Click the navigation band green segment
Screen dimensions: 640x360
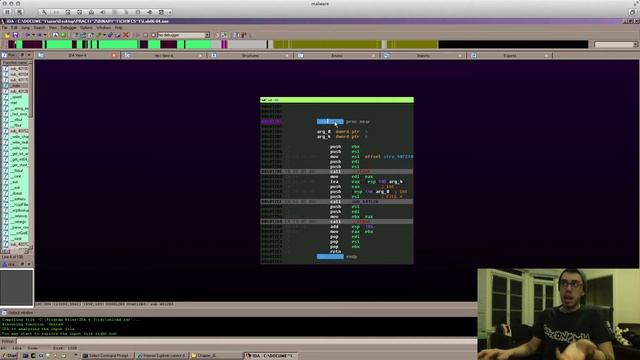pyautogui.click(x=118, y=44)
